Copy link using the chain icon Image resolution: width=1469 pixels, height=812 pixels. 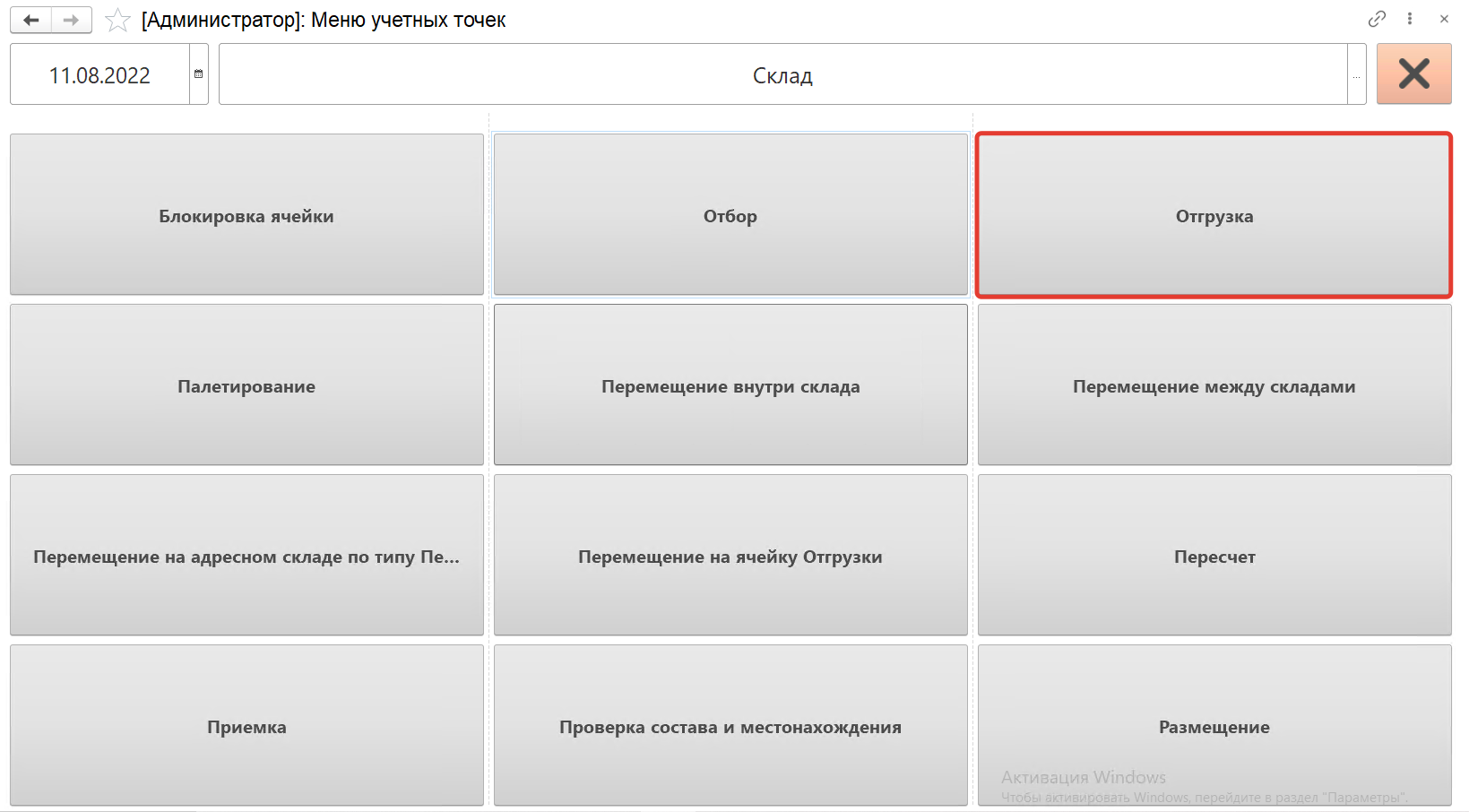[x=1377, y=19]
